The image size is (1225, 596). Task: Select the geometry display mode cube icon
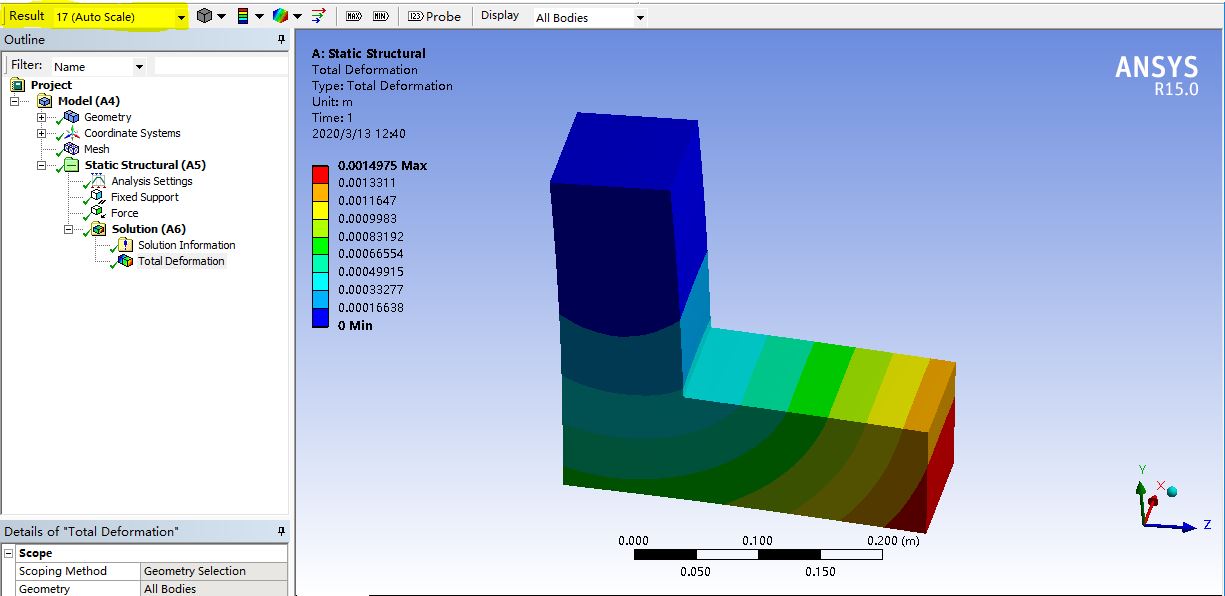204,15
